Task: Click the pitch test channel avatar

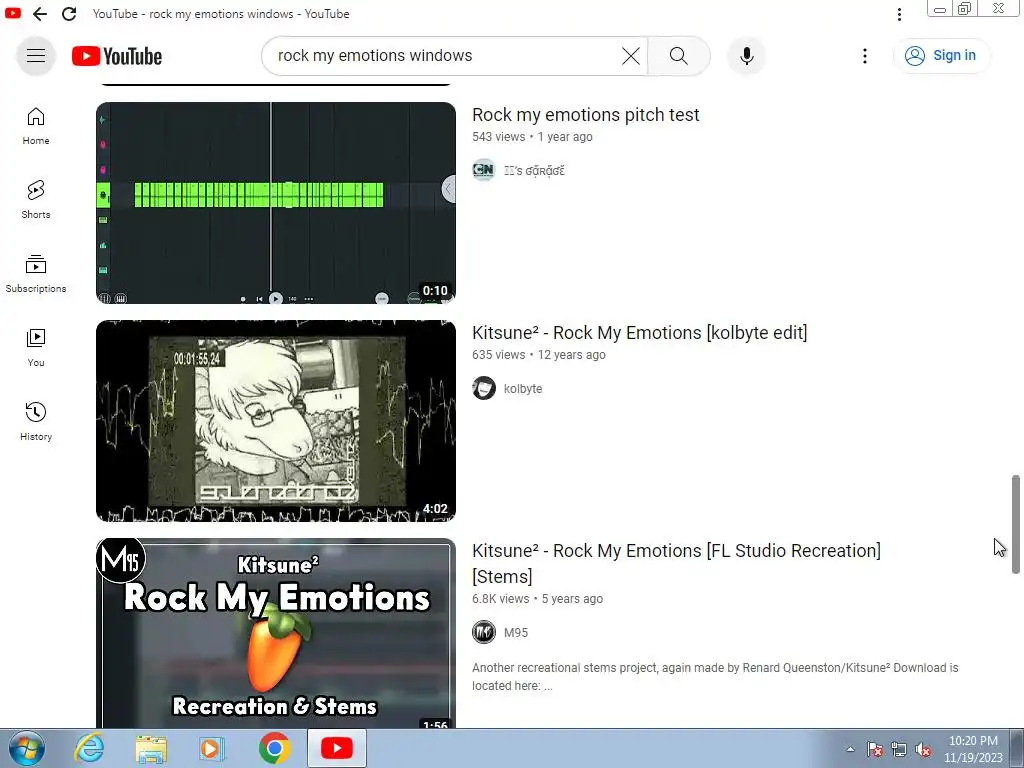Action: (x=484, y=170)
